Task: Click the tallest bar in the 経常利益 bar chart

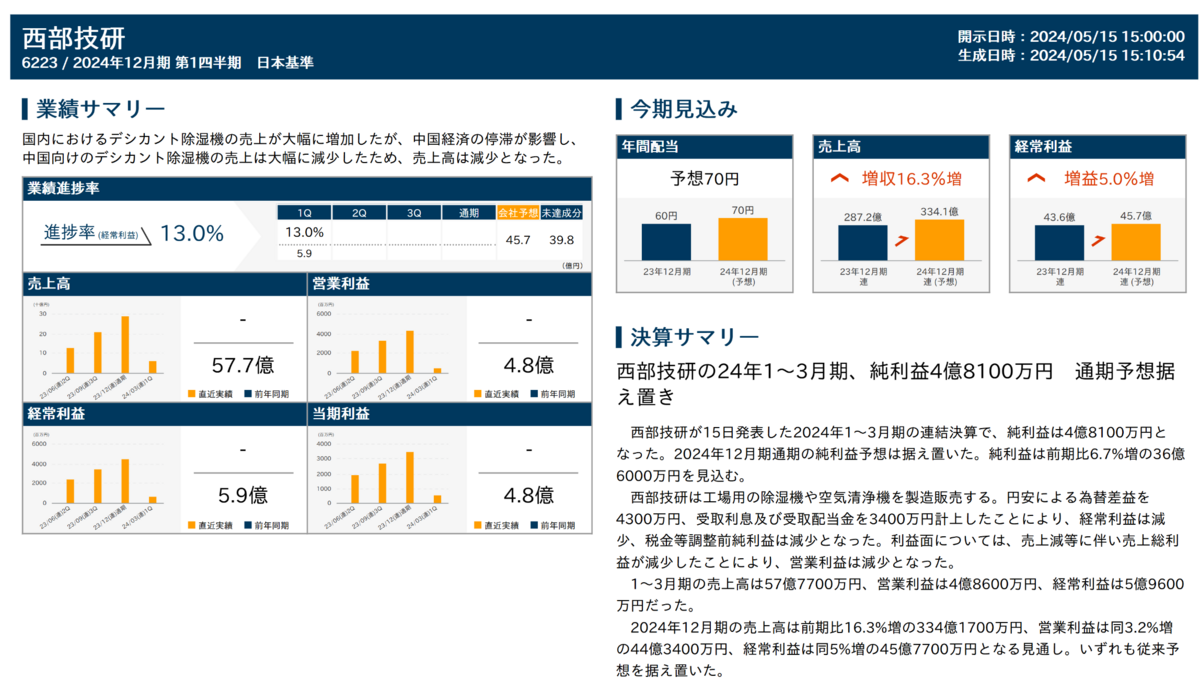Action: (x=125, y=481)
